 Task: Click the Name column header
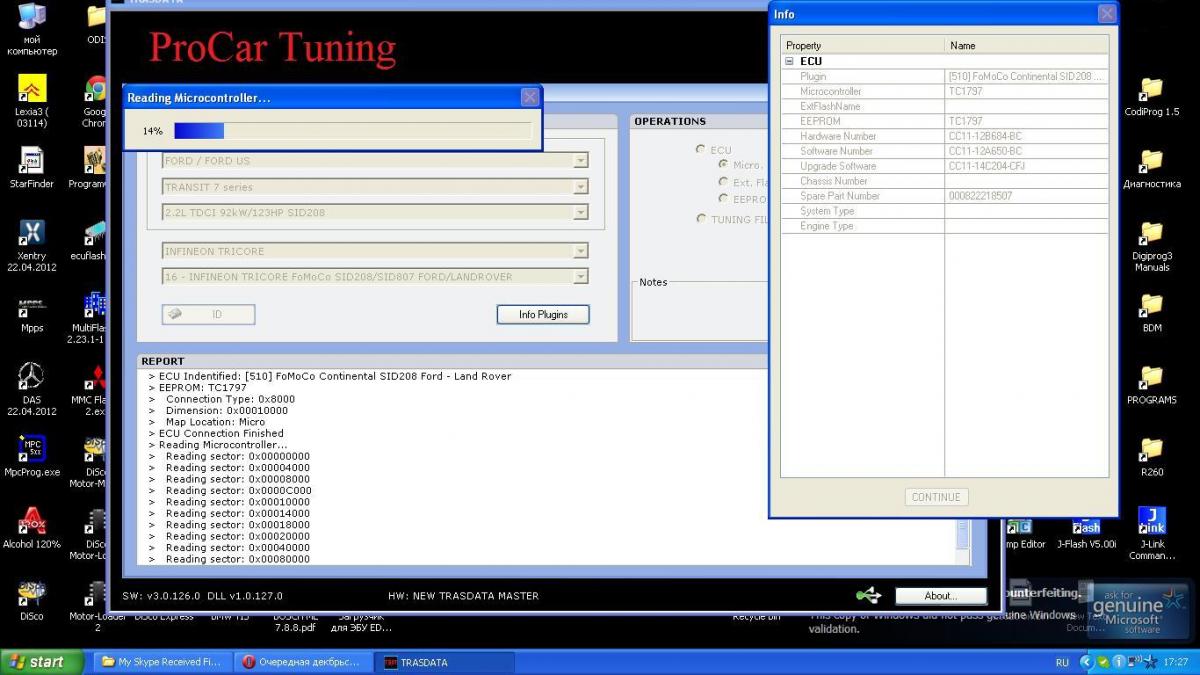pos(1027,45)
